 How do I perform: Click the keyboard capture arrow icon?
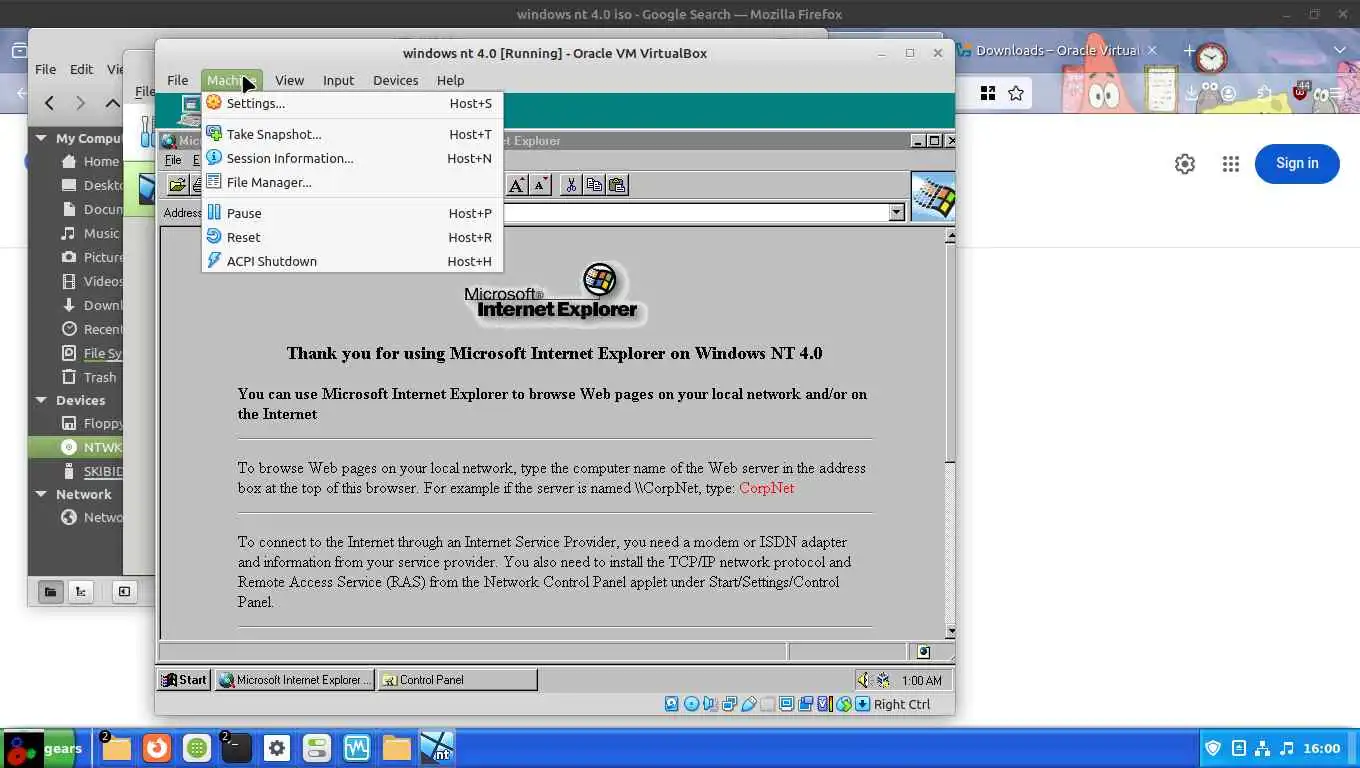point(862,704)
